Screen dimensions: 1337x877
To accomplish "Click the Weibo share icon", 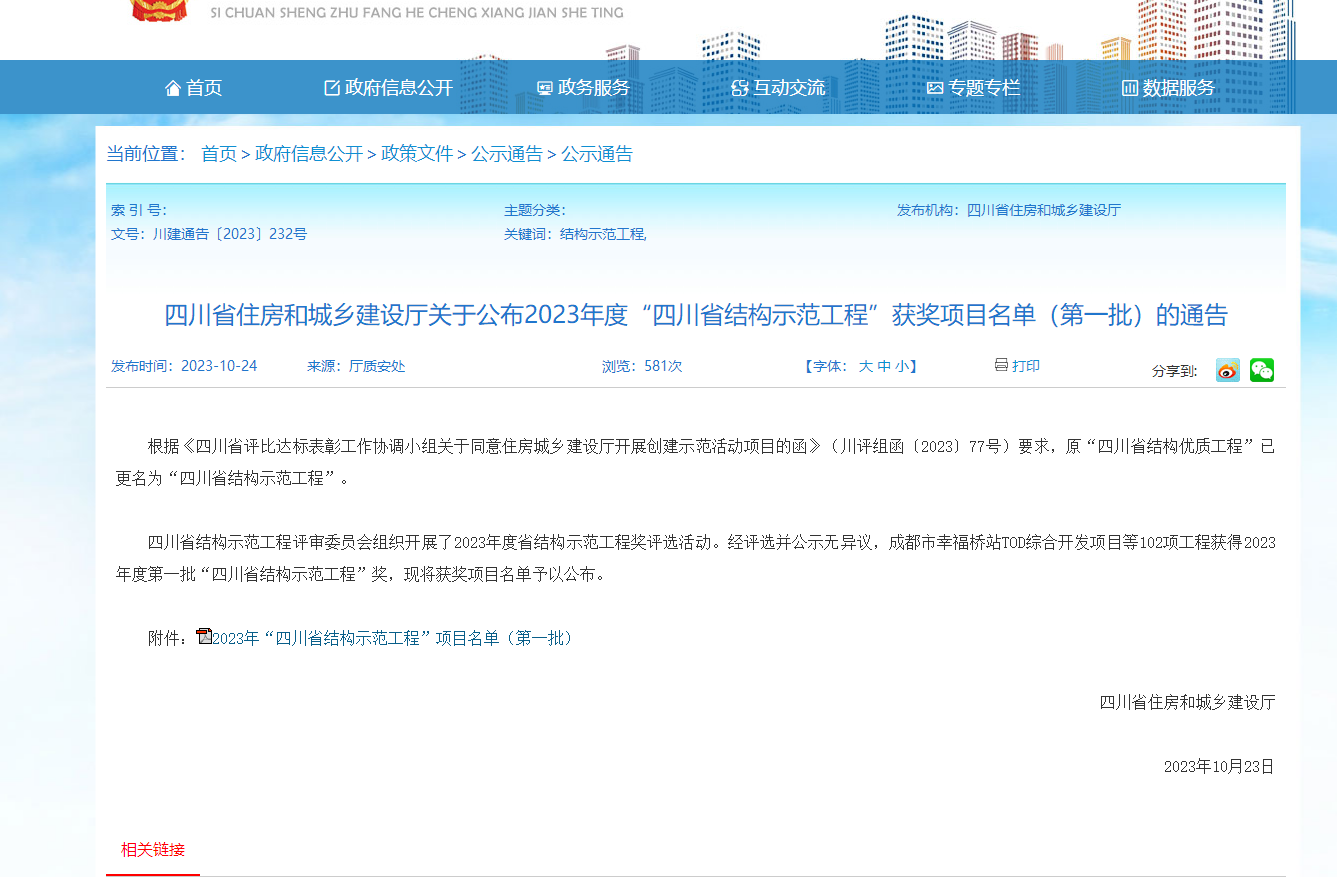I will 1227,370.
